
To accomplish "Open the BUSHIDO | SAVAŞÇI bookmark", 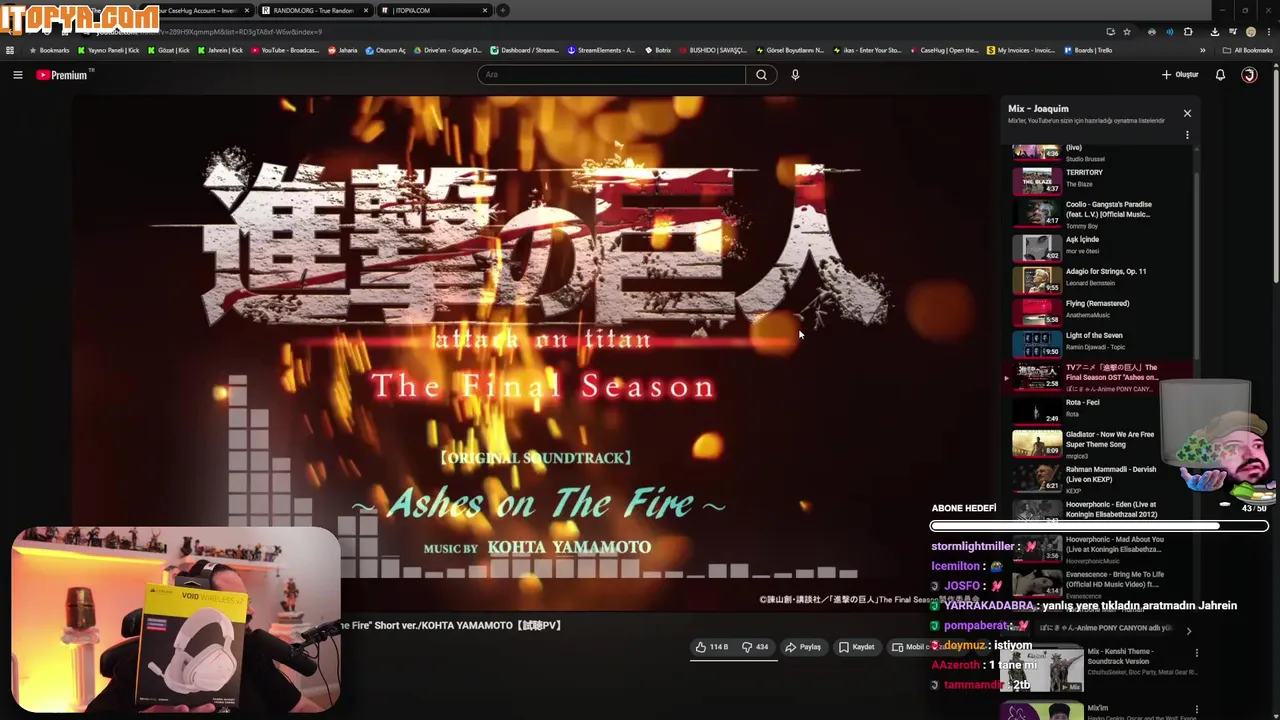I will 713,50.
